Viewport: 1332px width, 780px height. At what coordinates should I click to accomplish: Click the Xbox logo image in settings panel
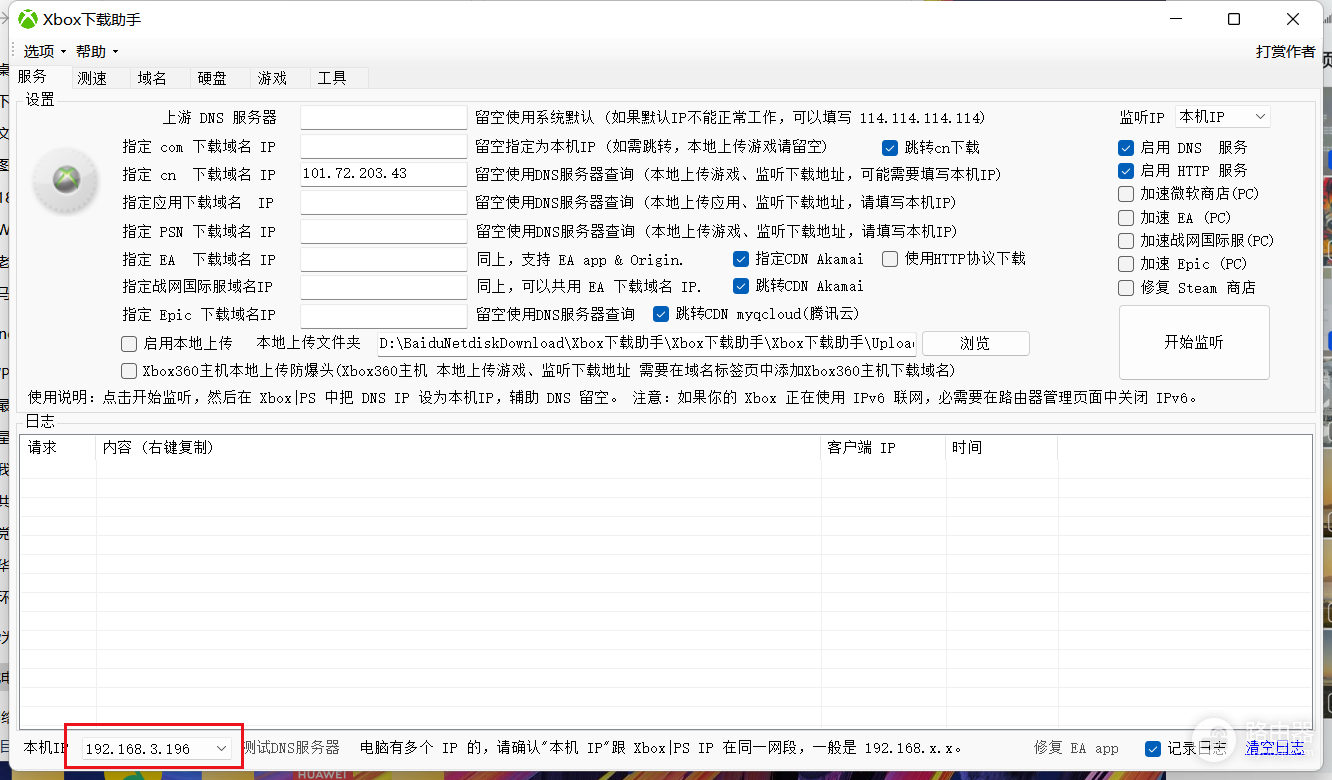pyautogui.click(x=66, y=180)
